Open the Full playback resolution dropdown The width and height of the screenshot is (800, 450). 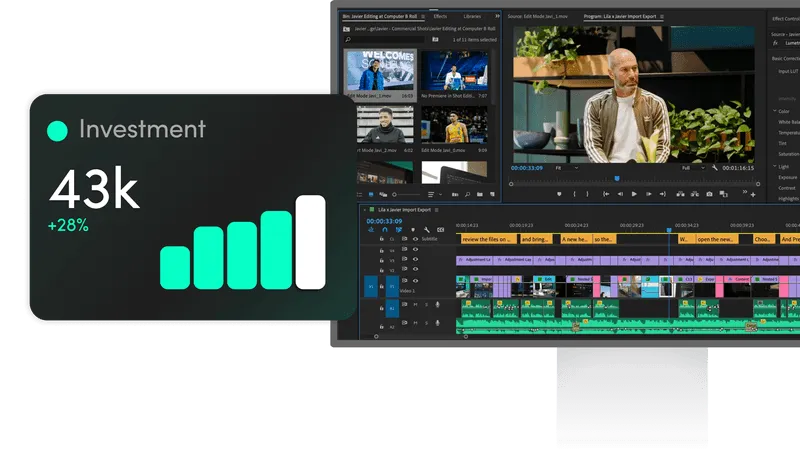[692, 168]
